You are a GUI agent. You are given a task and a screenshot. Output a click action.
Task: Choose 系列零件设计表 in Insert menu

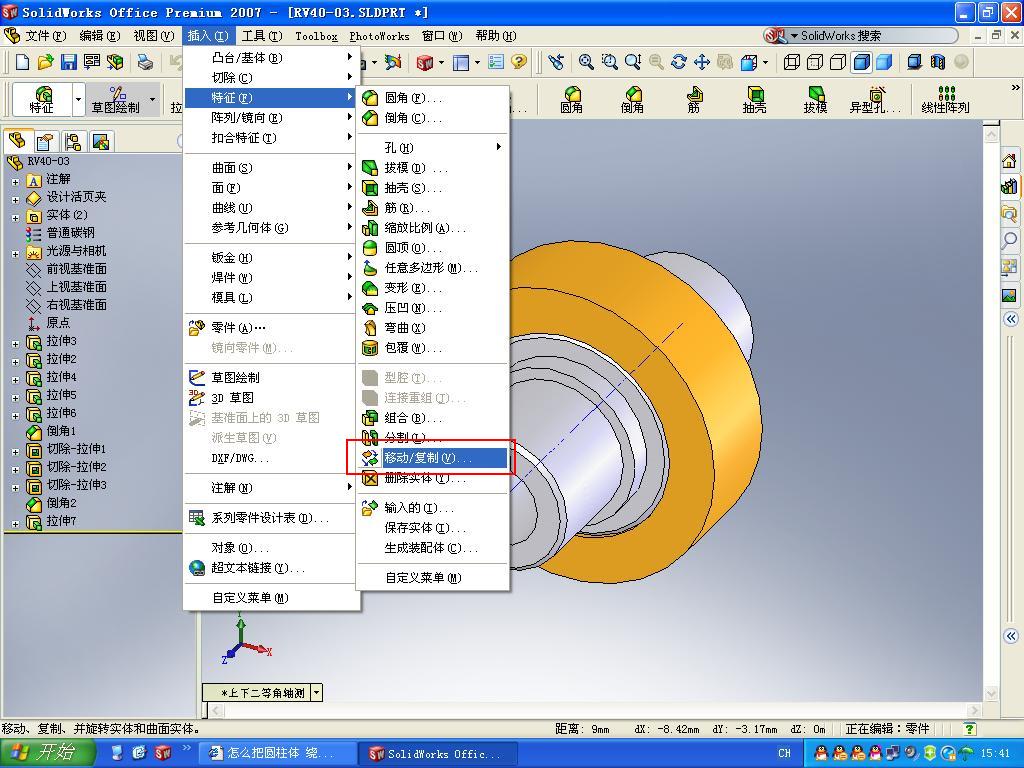pos(272,518)
